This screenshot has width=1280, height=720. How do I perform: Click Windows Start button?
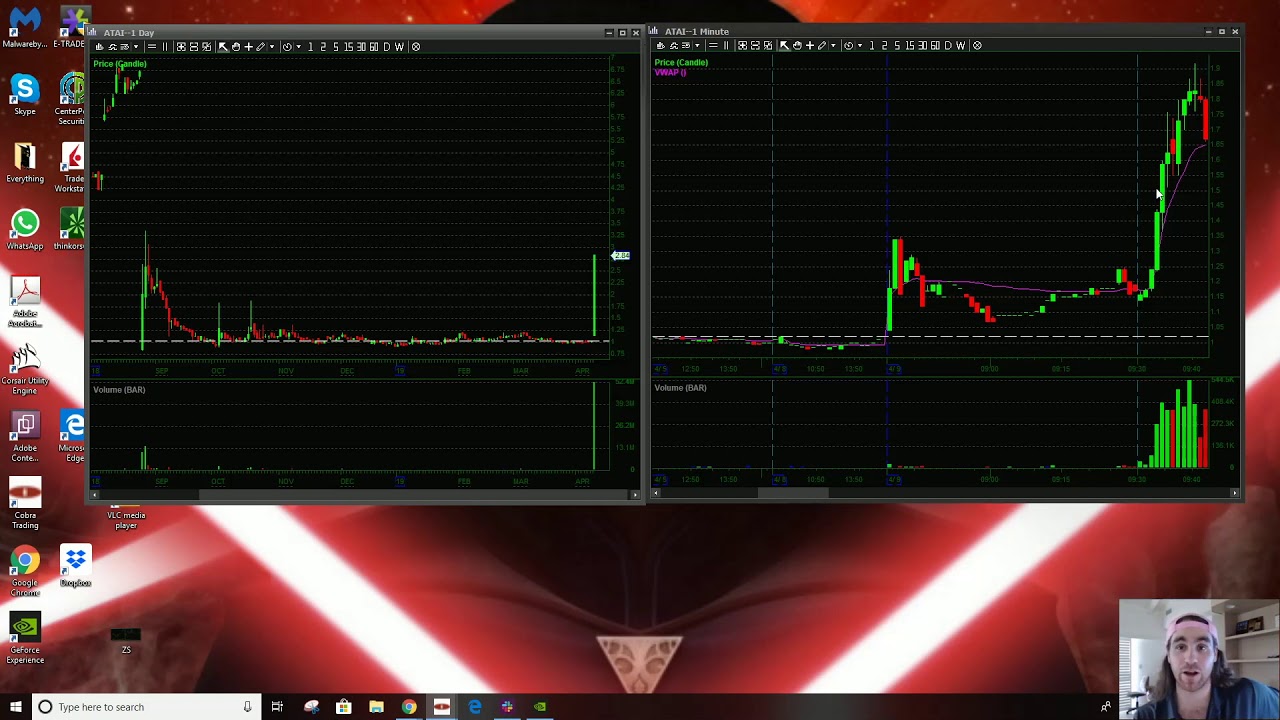(14, 707)
